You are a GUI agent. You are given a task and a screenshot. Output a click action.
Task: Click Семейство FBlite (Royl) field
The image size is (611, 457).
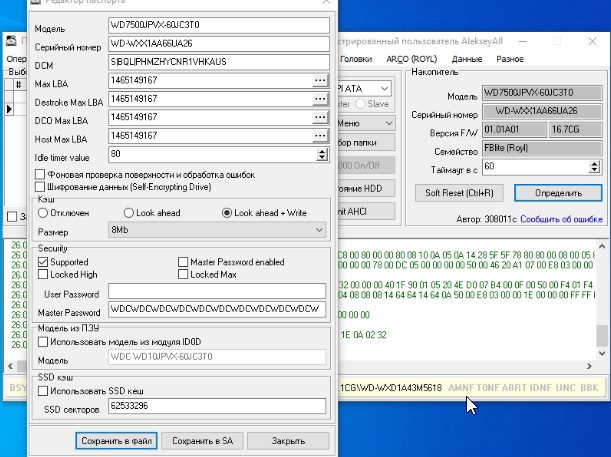click(x=542, y=148)
